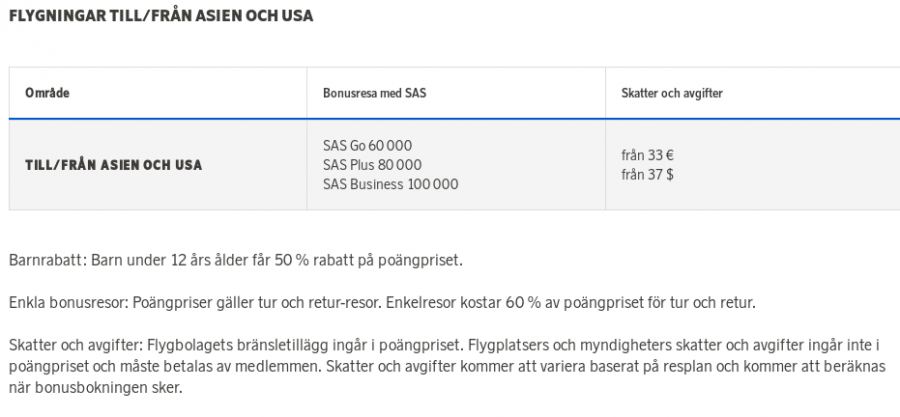This screenshot has height=417, width=900.
Task: Click the Bonusresa med SAS column header
Action: click(x=374, y=93)
